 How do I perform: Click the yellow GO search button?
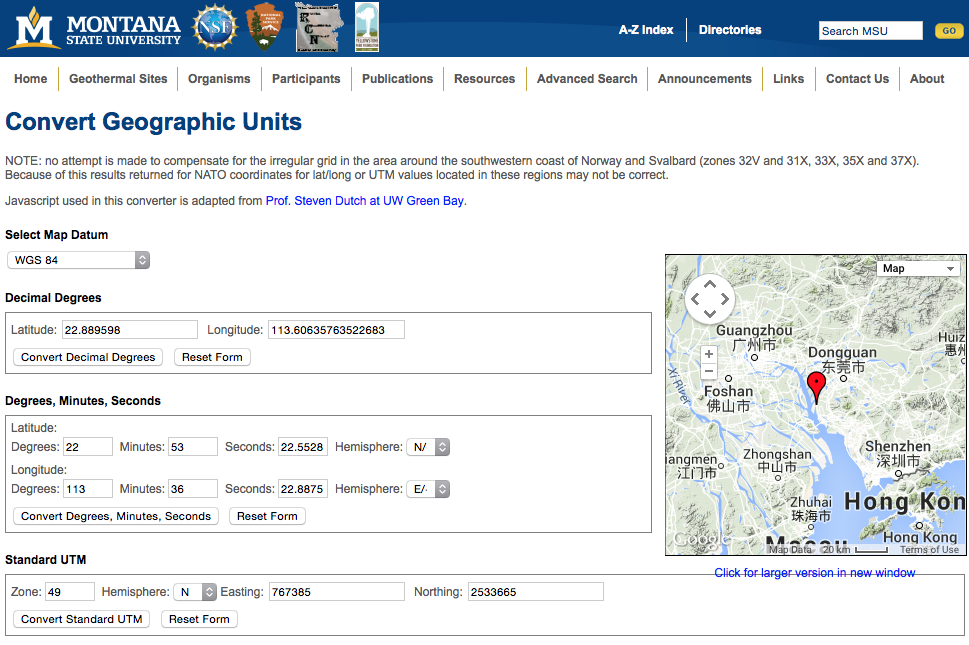tap(949, 30)
